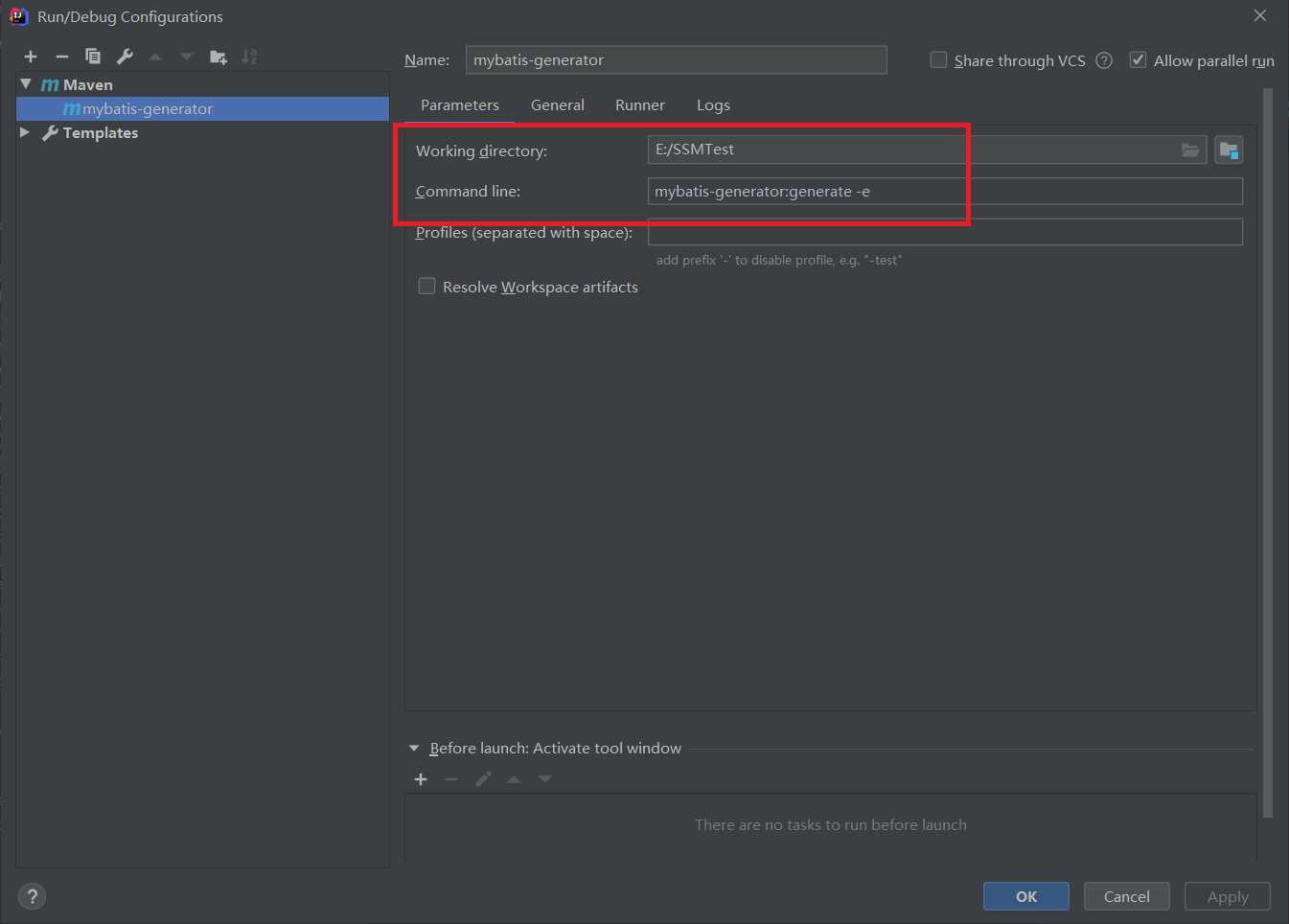
Task: Remove a before-launch task
Action: click(x=451, y=779)
